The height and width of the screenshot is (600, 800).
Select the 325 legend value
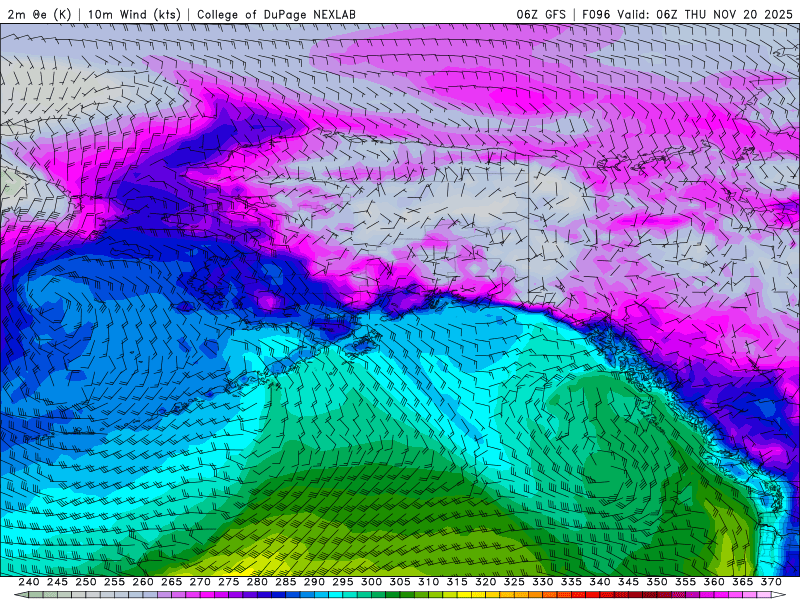pos(514,582)
